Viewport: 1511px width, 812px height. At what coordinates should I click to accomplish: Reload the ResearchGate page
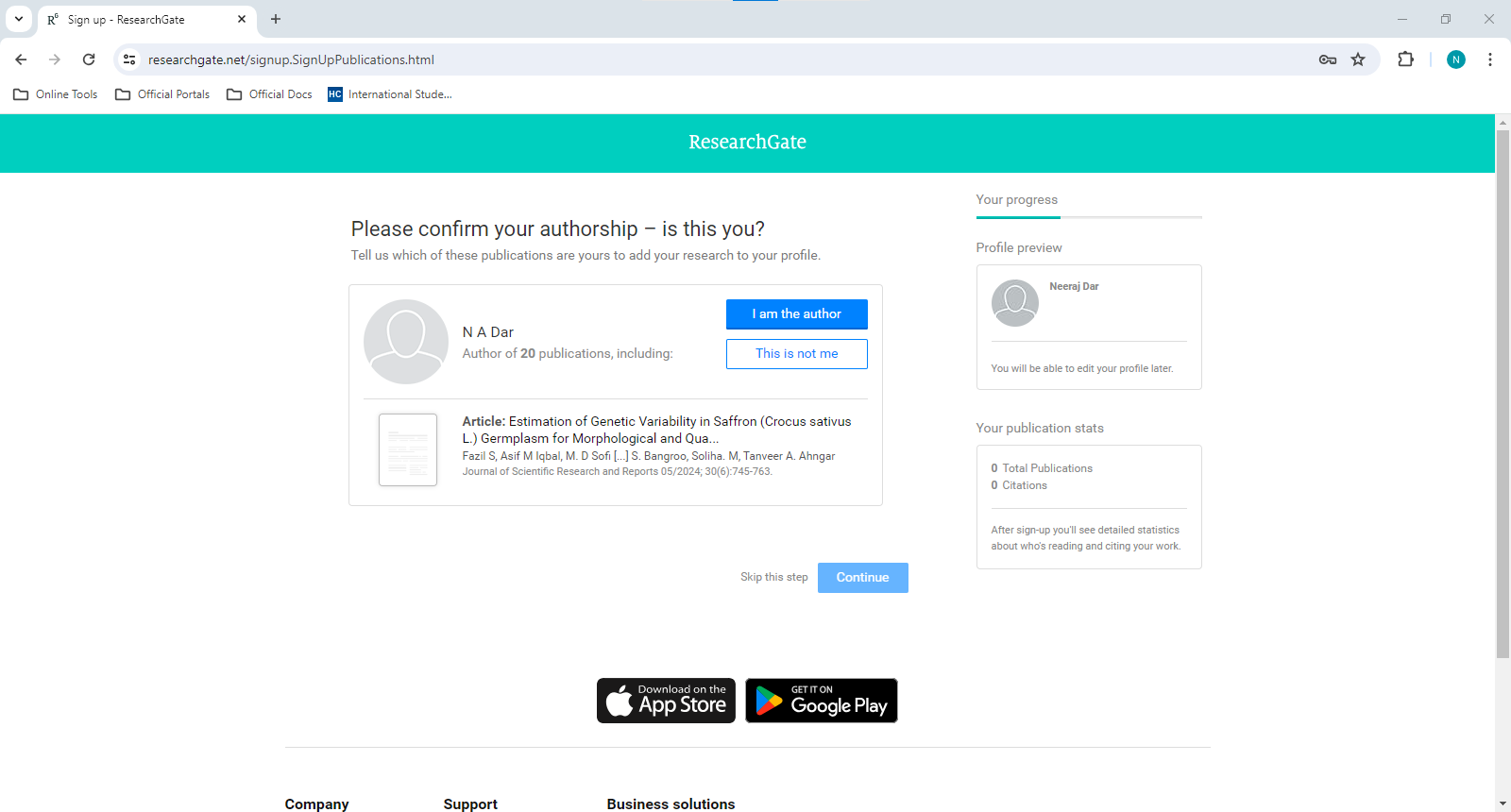coord(89,59)
